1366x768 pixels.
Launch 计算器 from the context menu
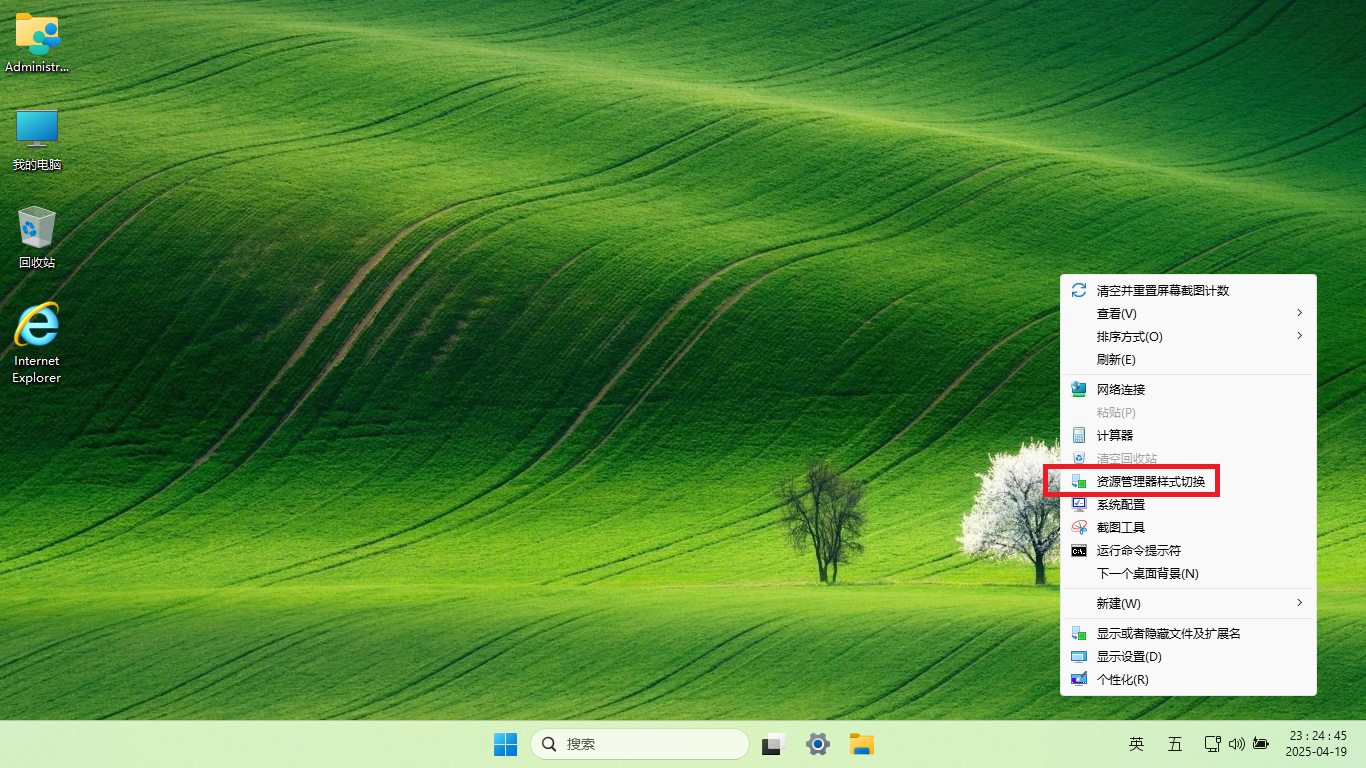pyautogui.click(x=1188, y=435)
